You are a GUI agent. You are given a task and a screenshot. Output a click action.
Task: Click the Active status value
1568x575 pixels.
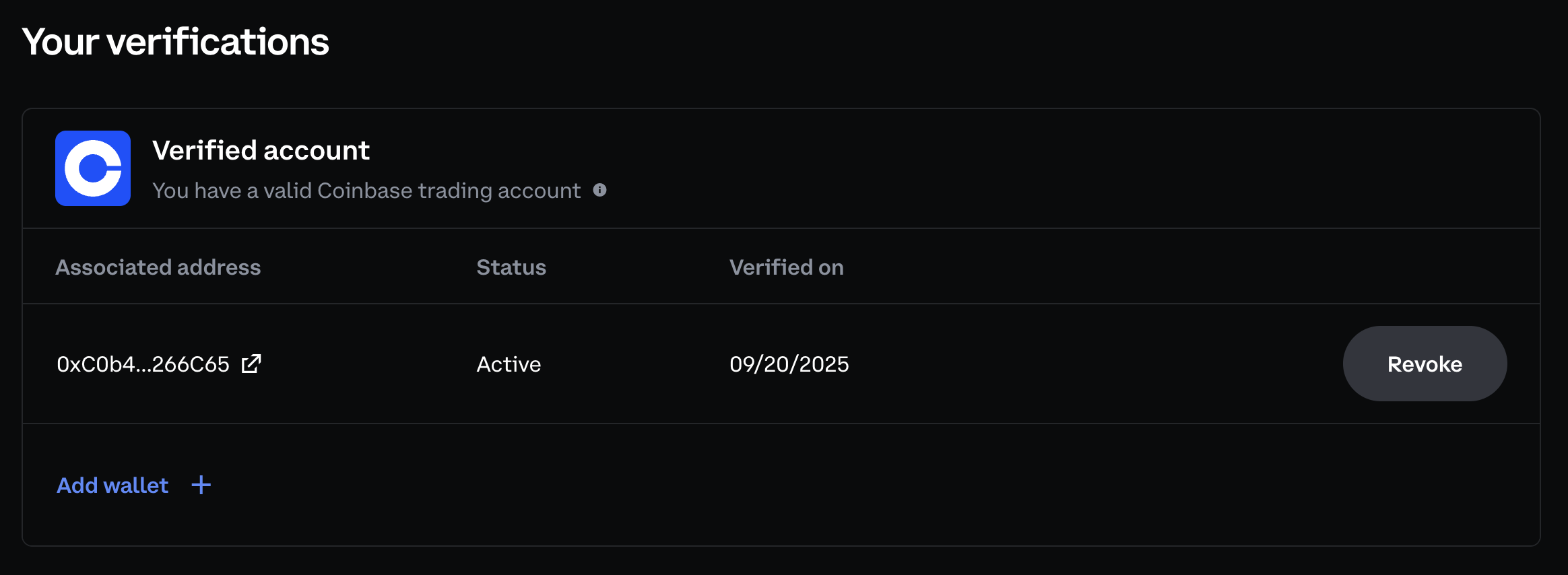(x=509, y=364)
